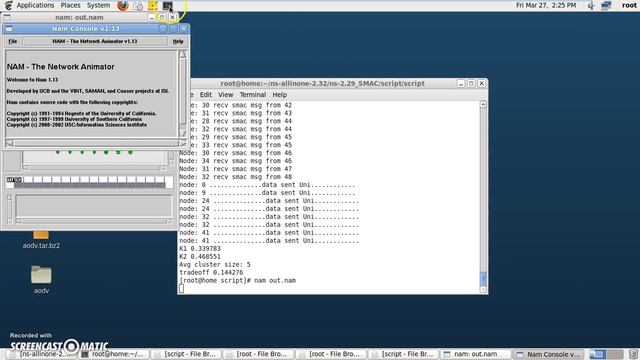The image size is (640, 360).
Task: Click the network status icon in top panel
Action: pos(606,5)
